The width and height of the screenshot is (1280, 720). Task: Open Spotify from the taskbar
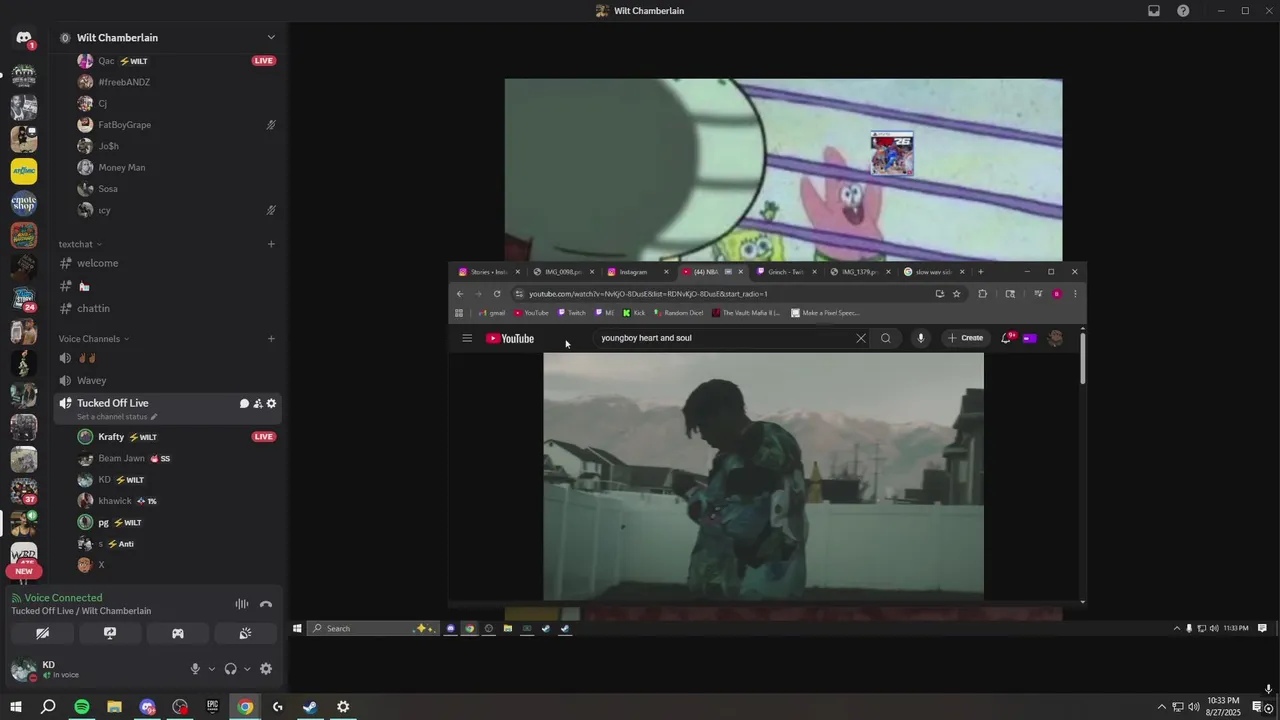coord(82,707)
